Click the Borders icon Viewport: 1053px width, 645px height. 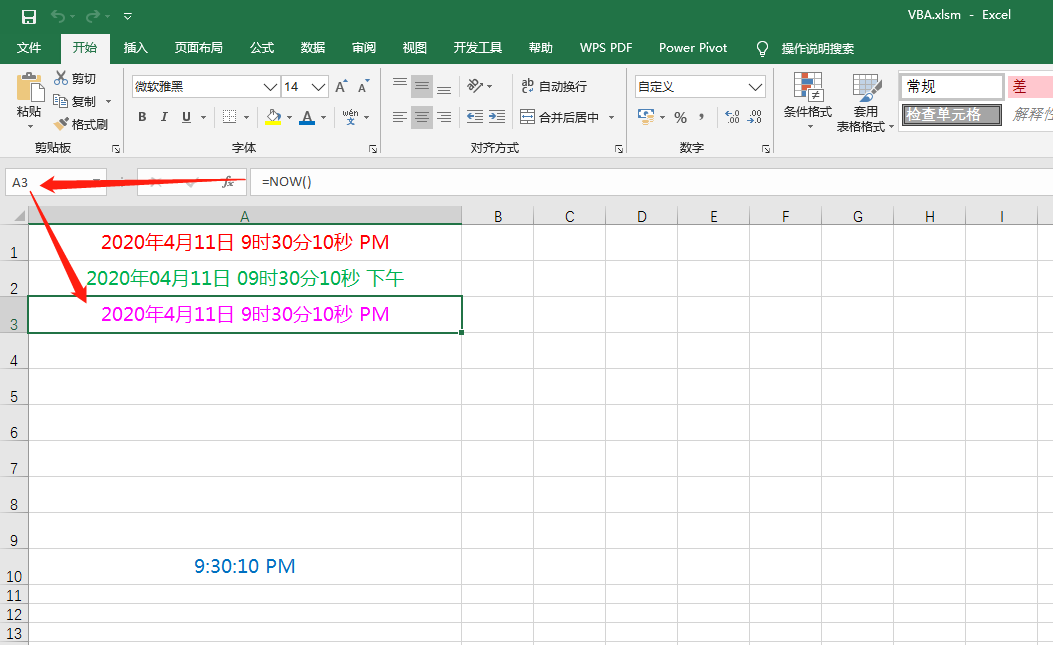(x=230, y=117)
